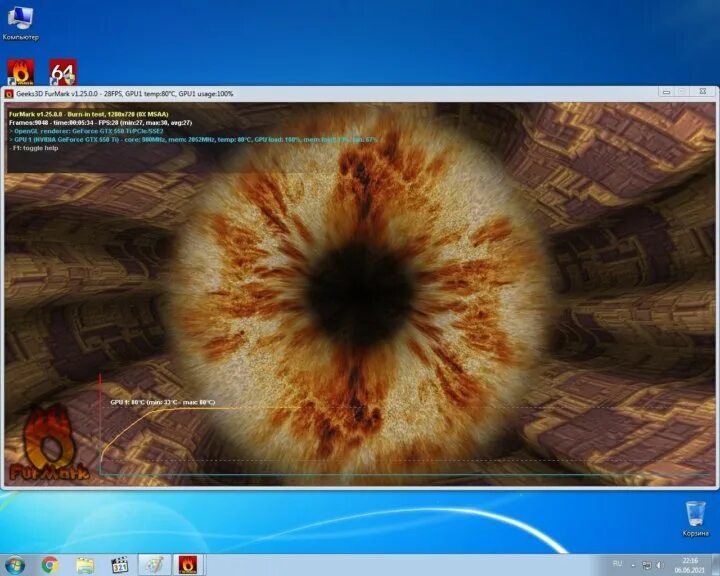Open Windows Explorer from the taskbar
Viewport: 720px width, 576px height.
(85, 565)
